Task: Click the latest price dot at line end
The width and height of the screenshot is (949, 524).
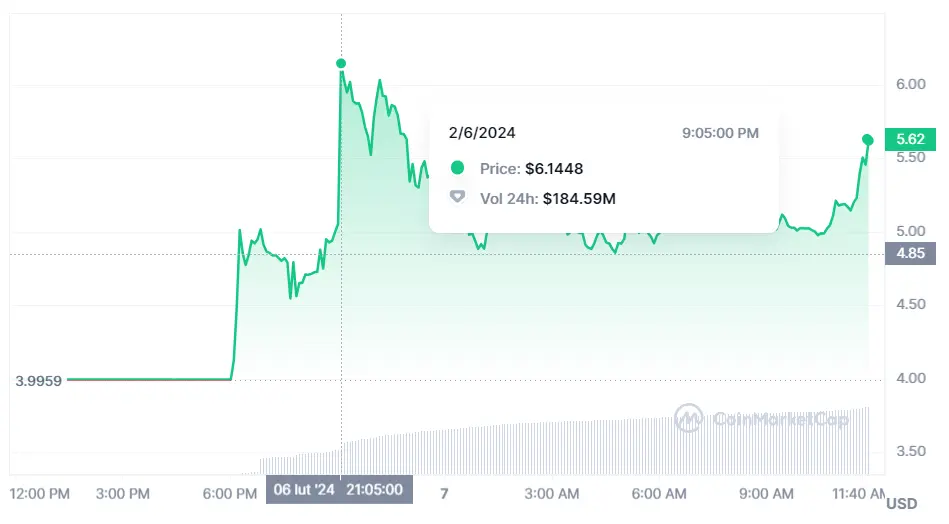Action: point(867,140)
